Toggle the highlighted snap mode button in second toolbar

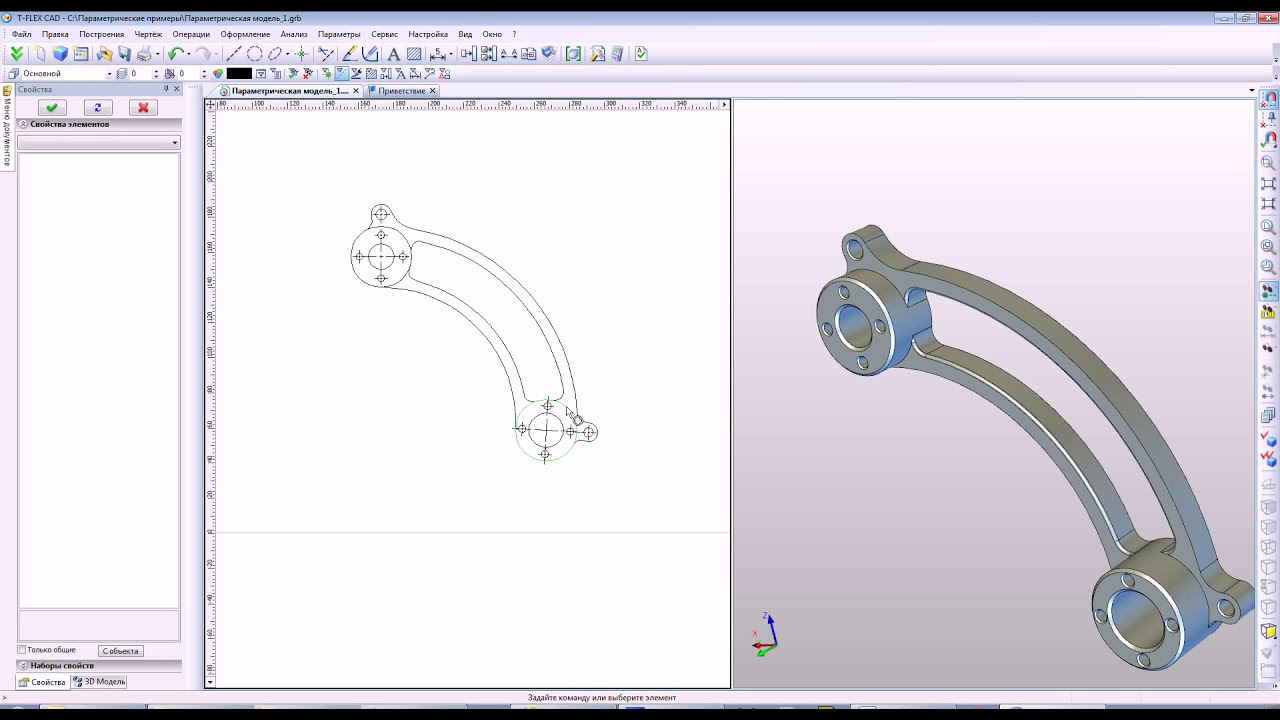(342, 73)
